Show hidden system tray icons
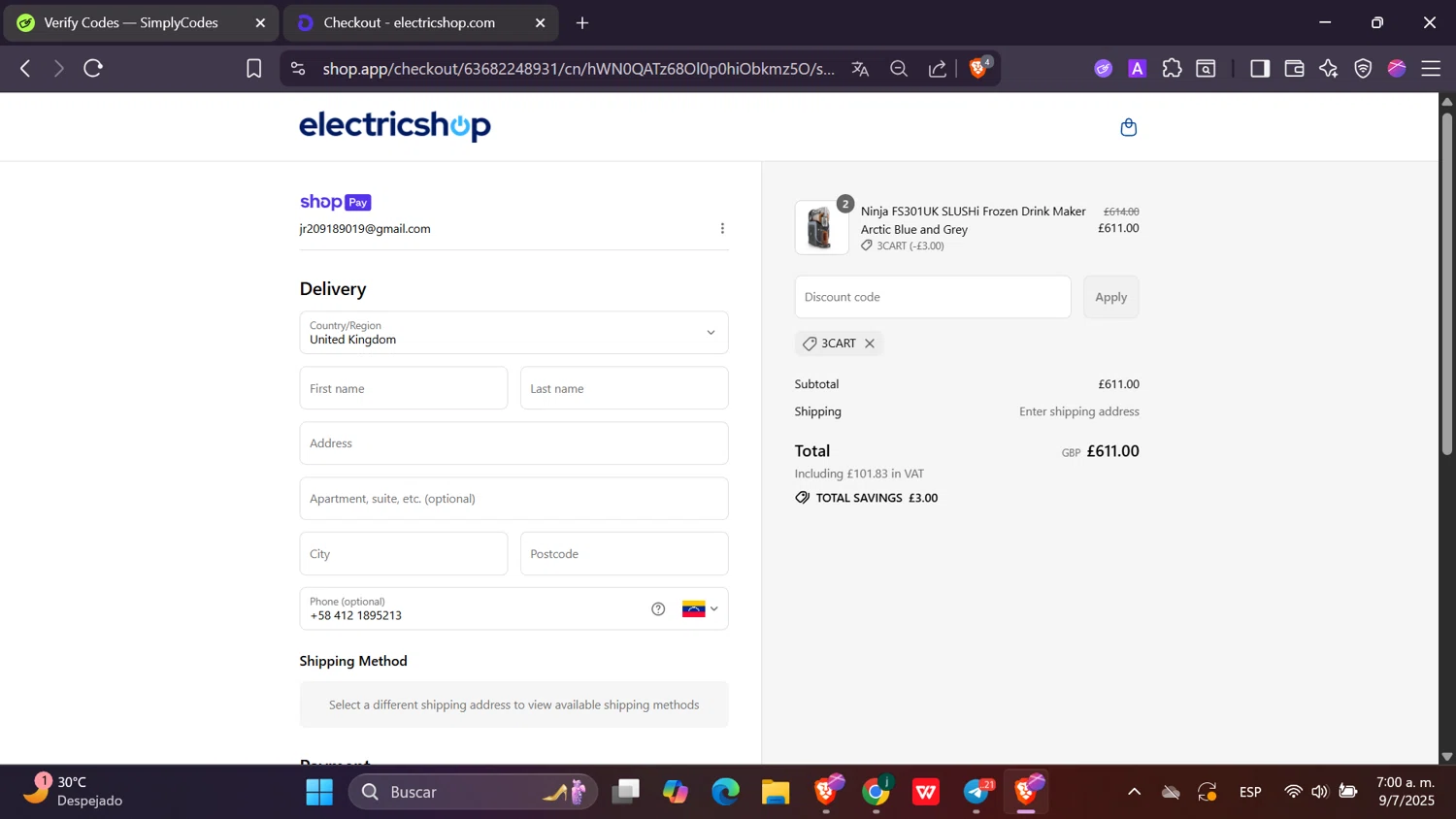 click(x=1134, y=792)
